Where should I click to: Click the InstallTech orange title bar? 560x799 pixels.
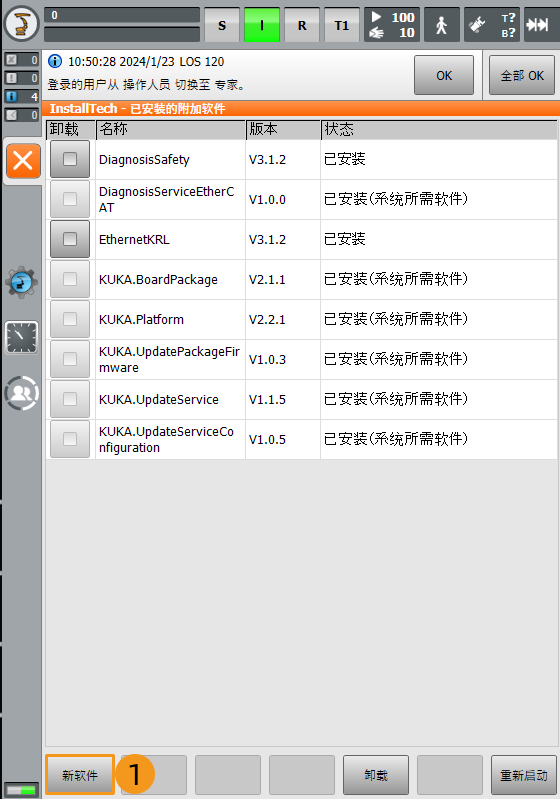[301, 109]
